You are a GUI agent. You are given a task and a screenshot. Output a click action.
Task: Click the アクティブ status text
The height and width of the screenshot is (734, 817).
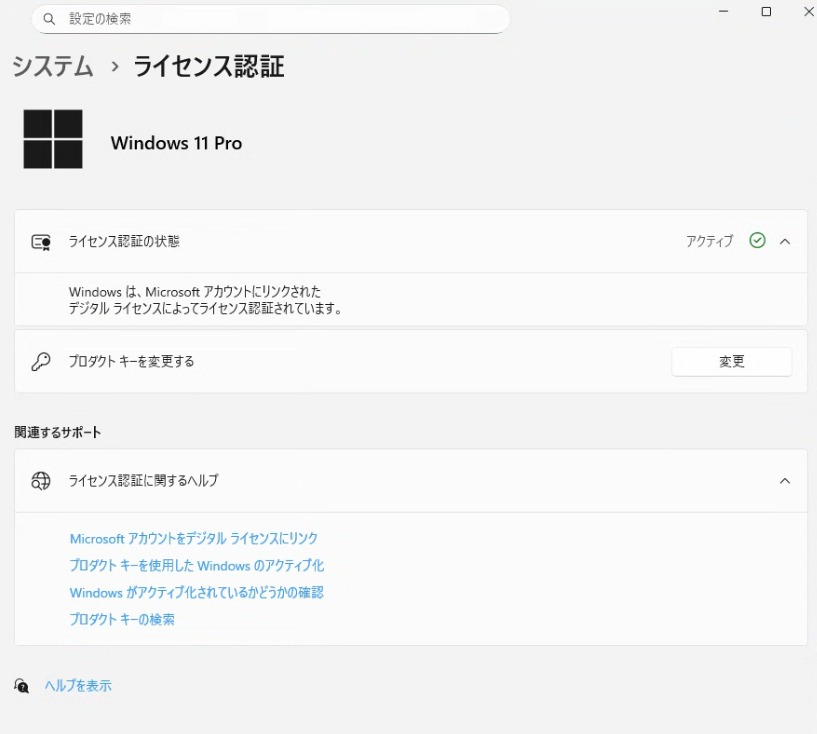(x=709, y=241)
